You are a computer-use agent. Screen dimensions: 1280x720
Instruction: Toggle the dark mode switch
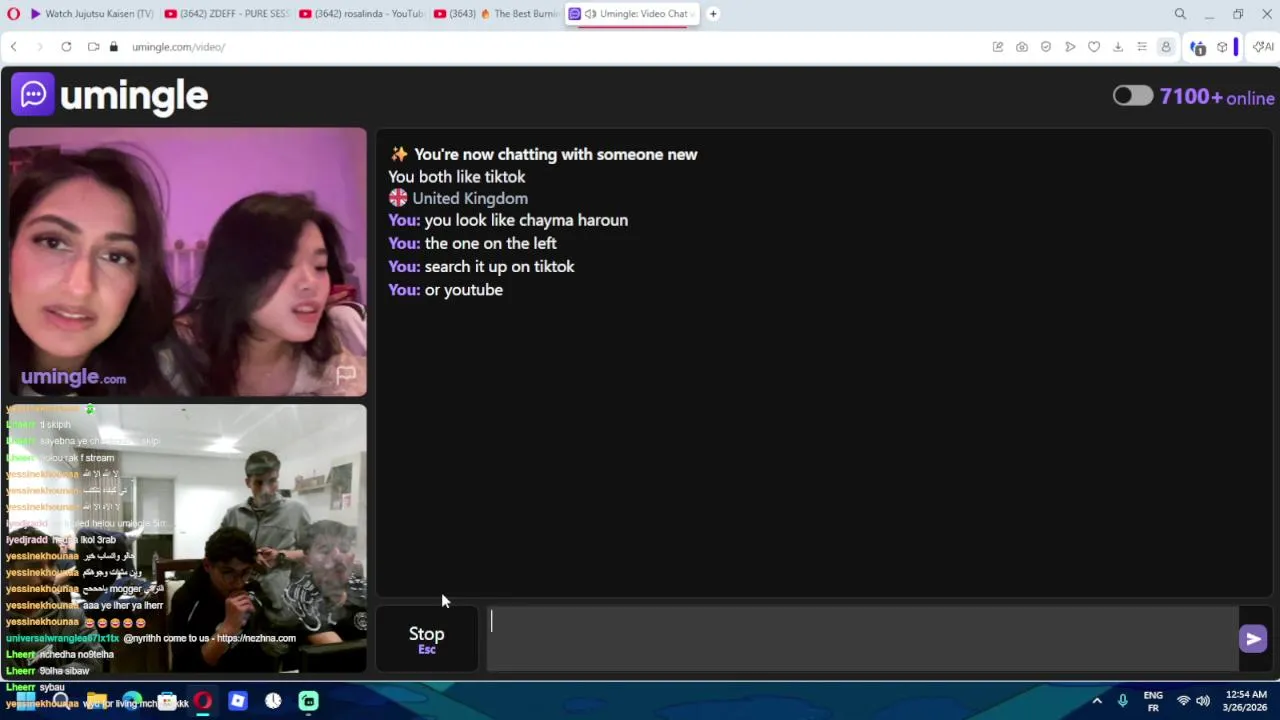pos(1133,96)
